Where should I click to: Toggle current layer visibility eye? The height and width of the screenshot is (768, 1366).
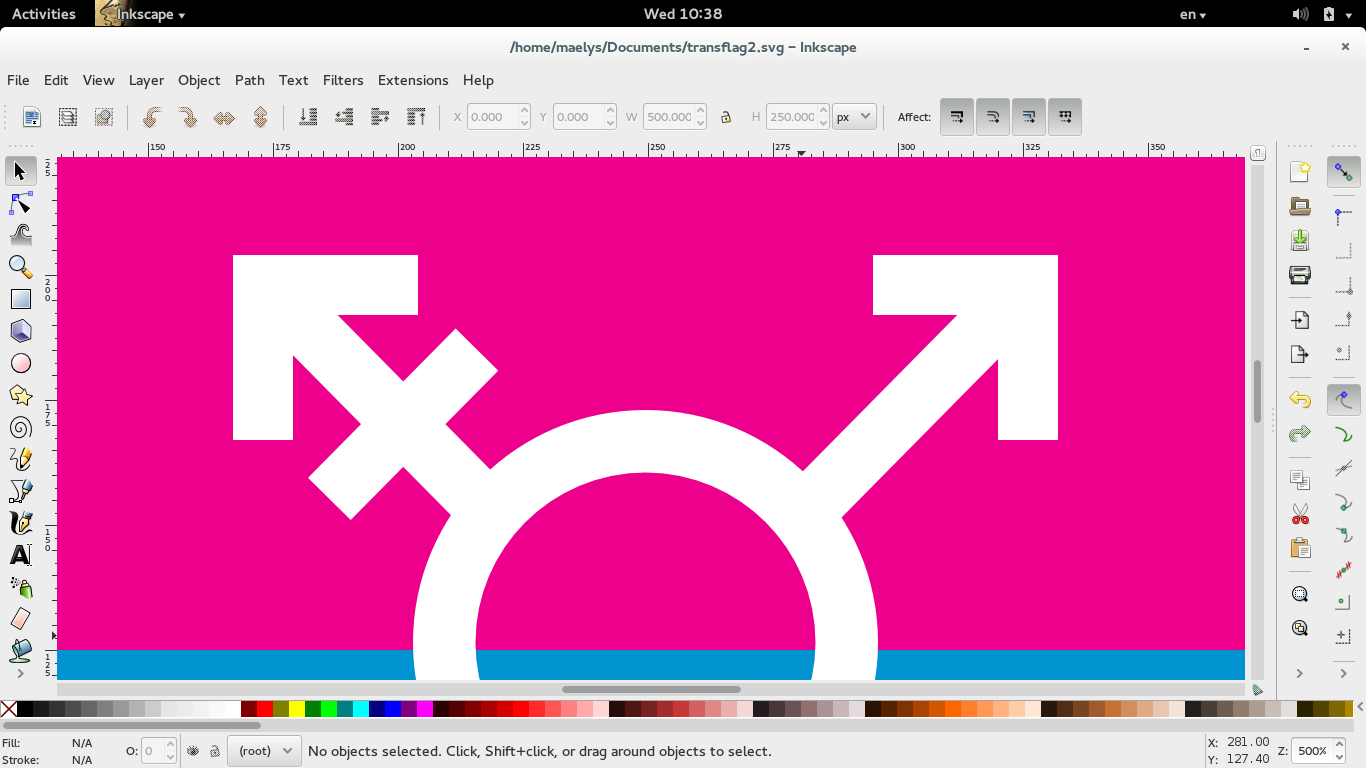coord(193,751)
